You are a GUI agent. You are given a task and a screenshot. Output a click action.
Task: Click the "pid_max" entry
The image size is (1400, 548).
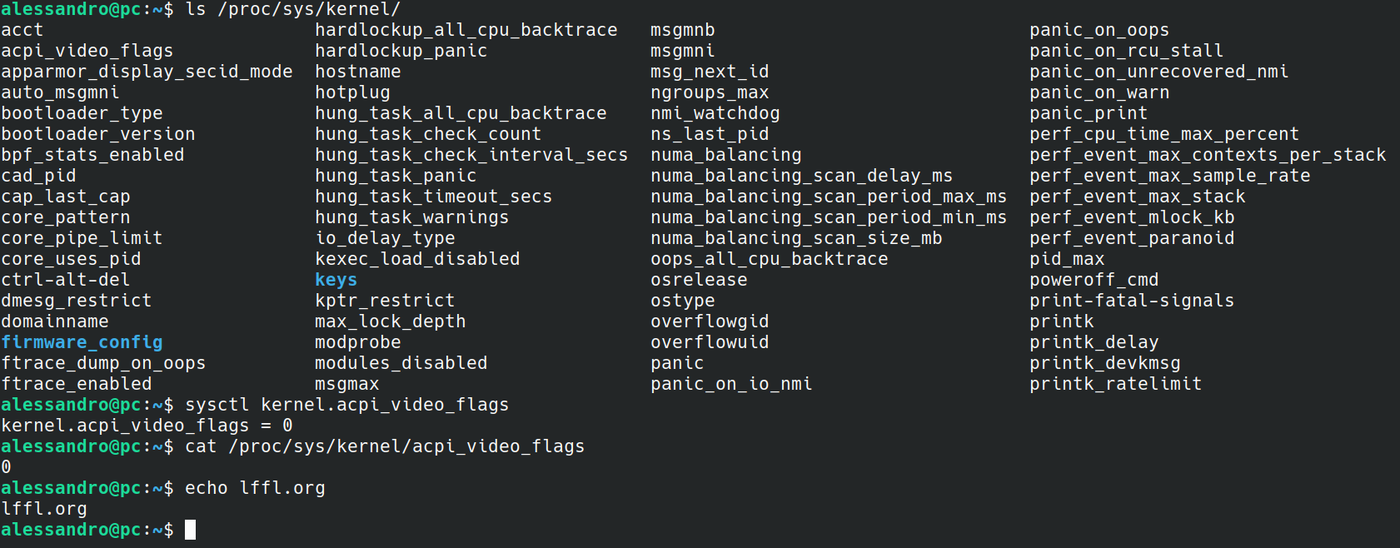click(x=1067, y=259)
